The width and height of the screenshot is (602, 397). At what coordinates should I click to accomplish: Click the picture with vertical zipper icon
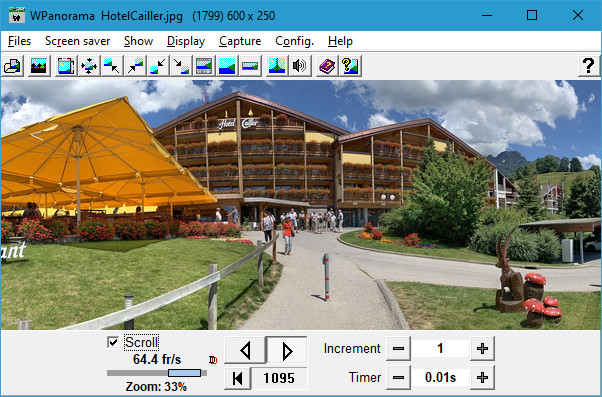277,66
